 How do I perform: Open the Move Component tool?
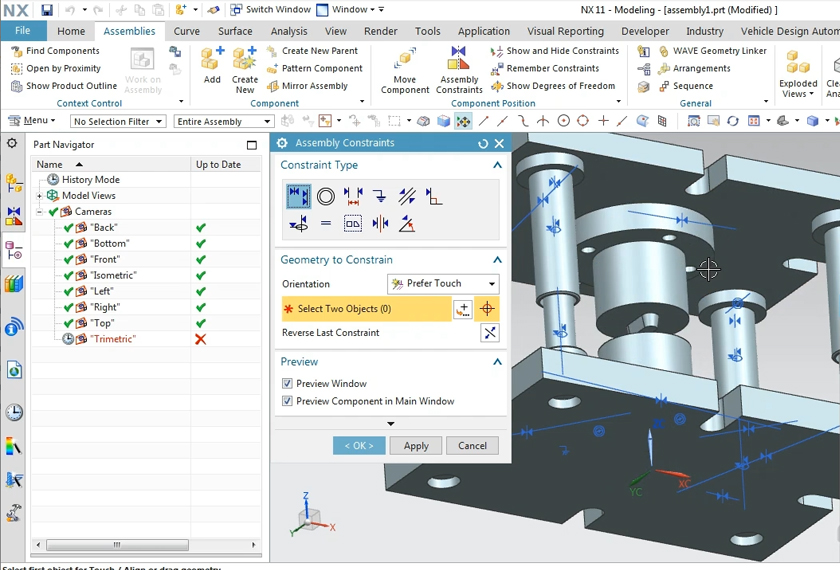coord(405,59)
